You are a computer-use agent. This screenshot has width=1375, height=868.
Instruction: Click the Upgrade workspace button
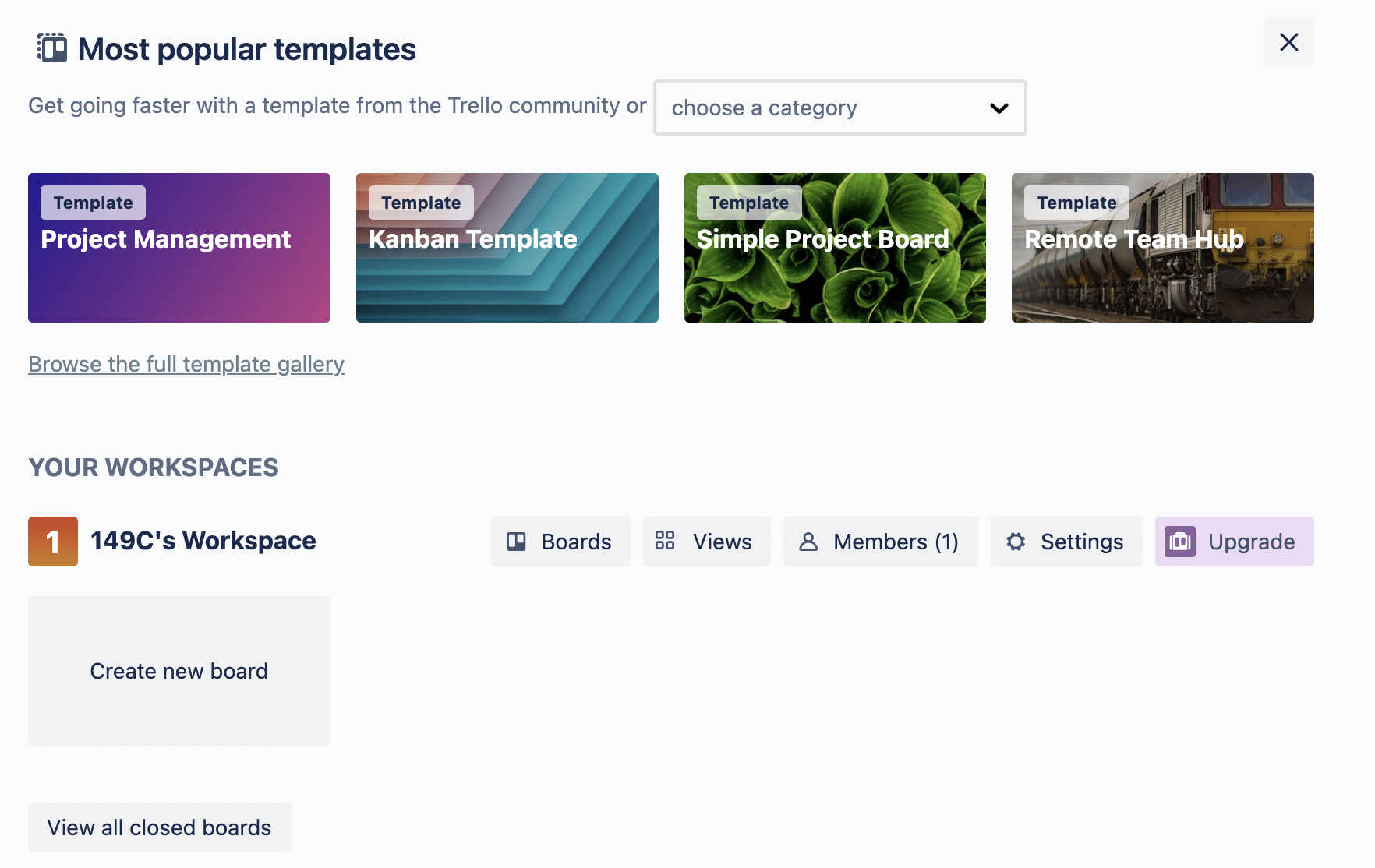(x=1234, y=542)
